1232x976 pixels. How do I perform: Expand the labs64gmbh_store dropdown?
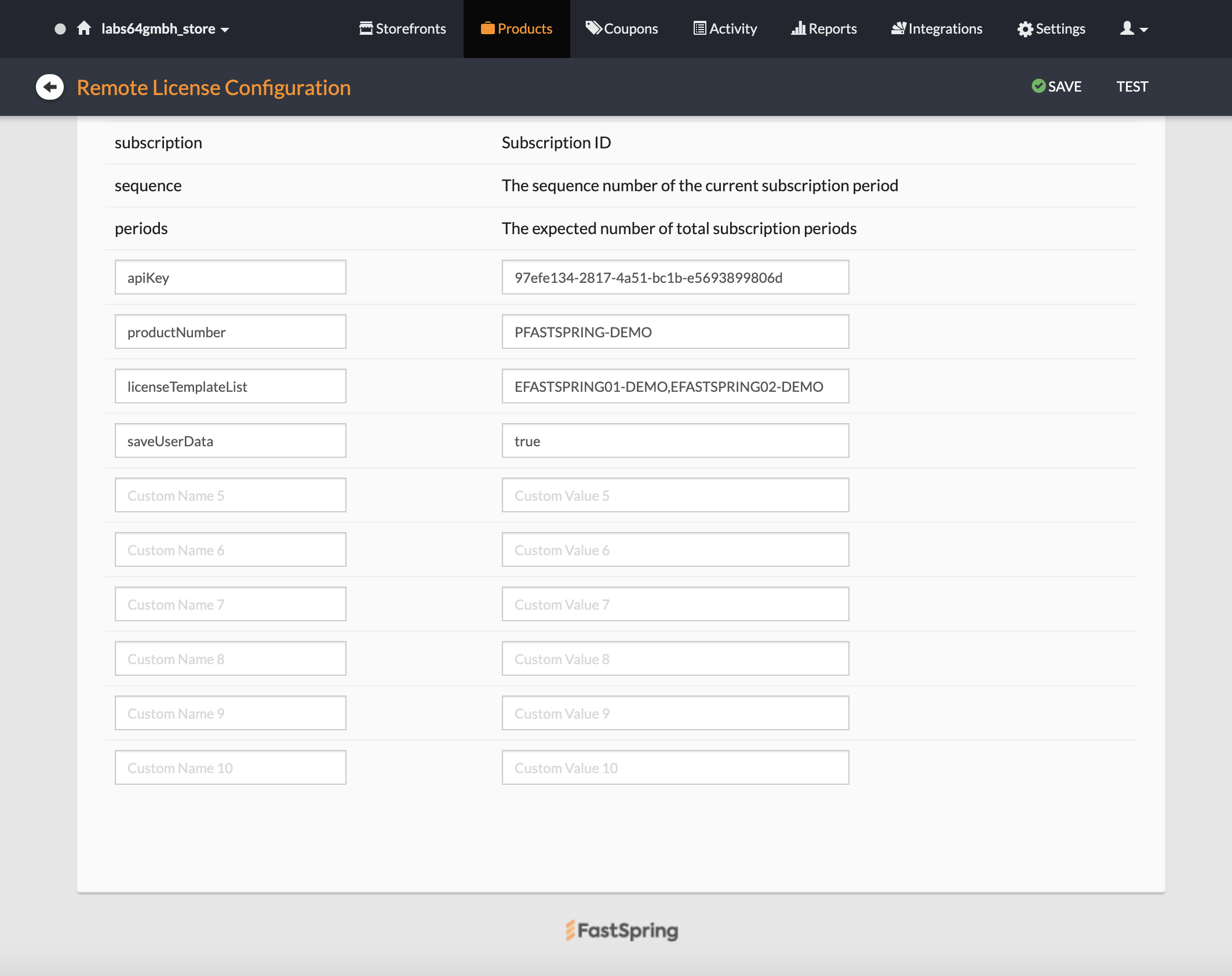tap(165, 29)
